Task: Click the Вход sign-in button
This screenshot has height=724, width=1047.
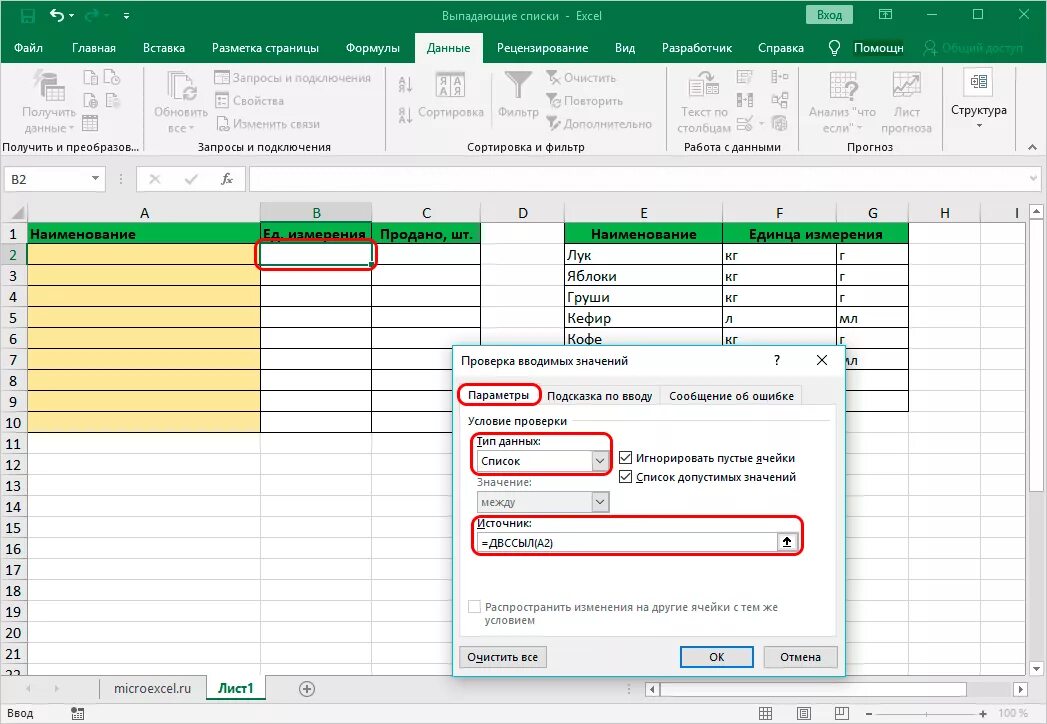Action: (x=829, y=15)
